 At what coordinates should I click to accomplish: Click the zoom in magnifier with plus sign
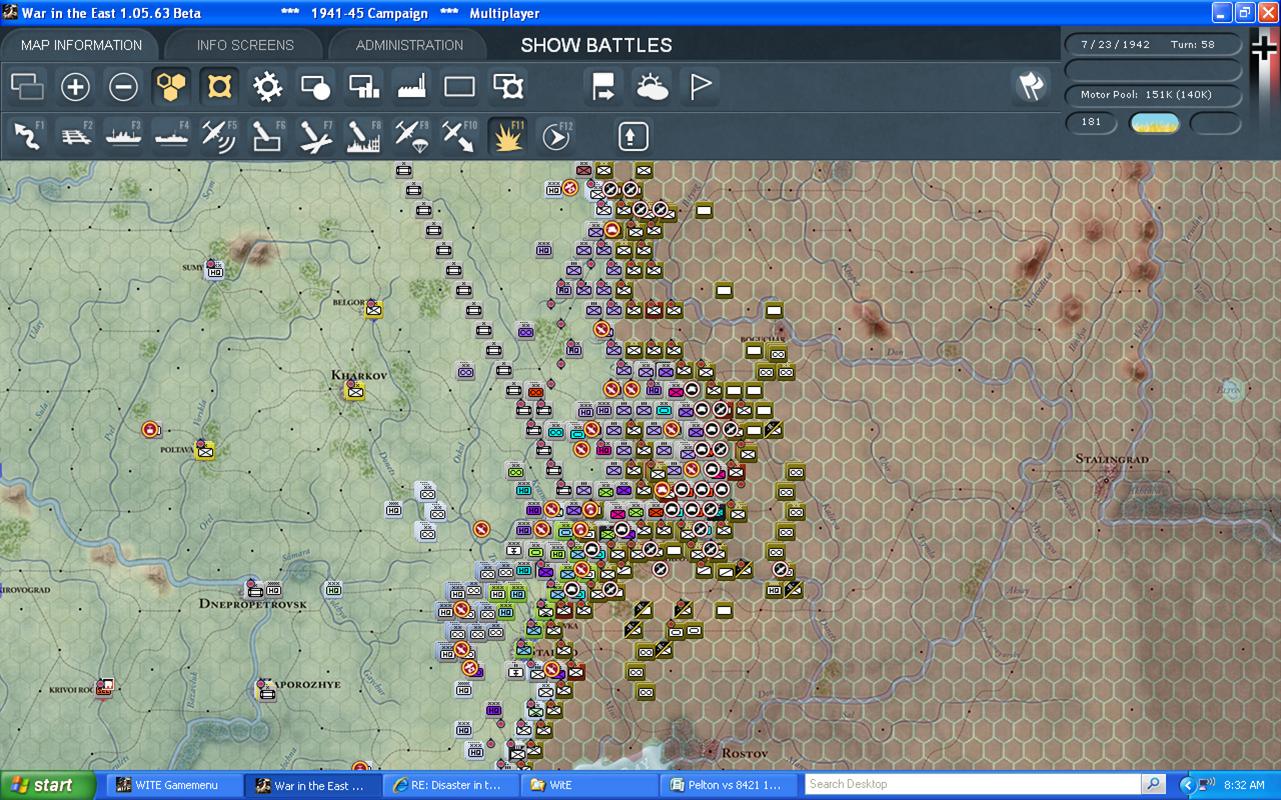tap(75, 87)
